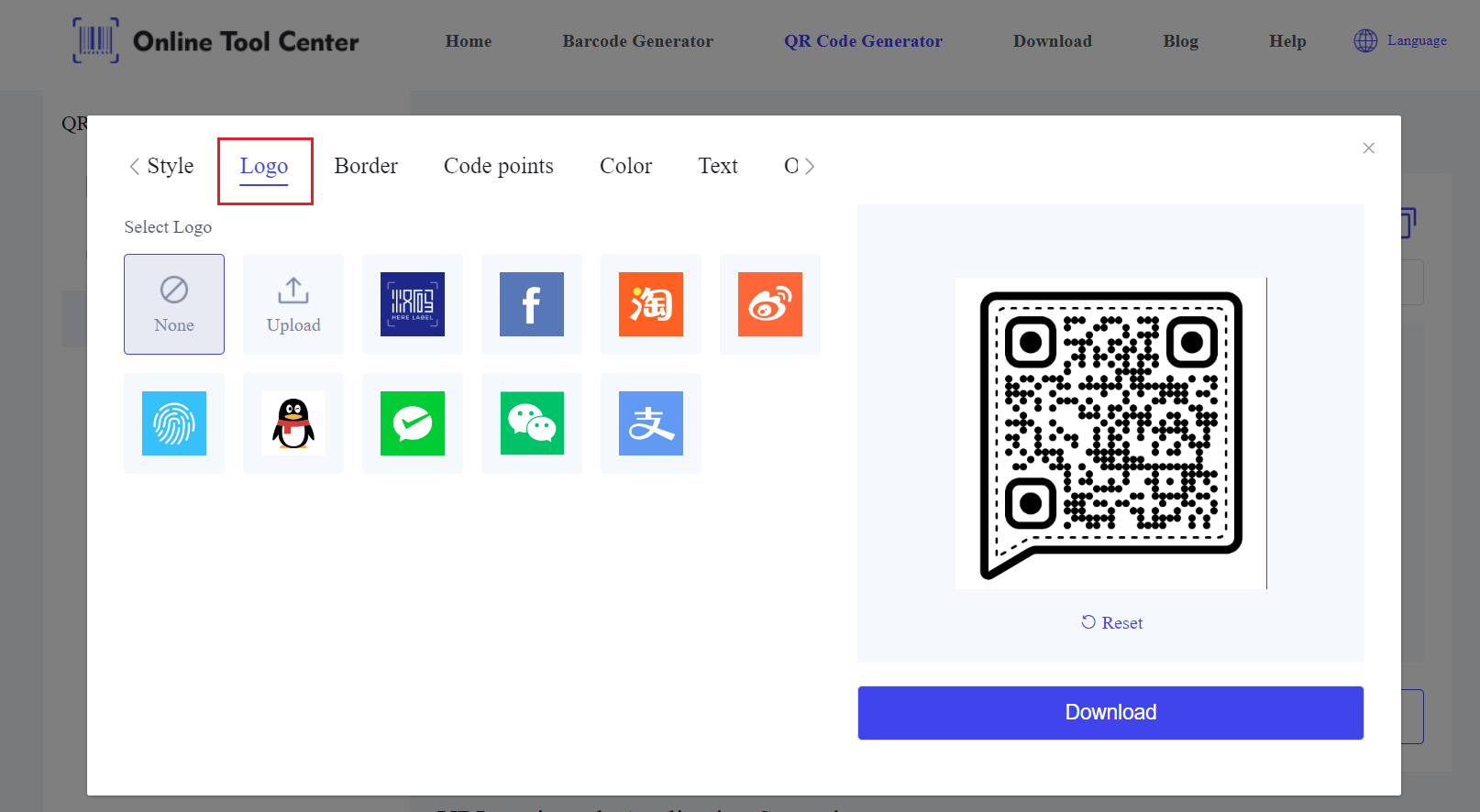Screen dimensions: 1480x812
Task: Click the QR code preview image
Action: 1110,433
